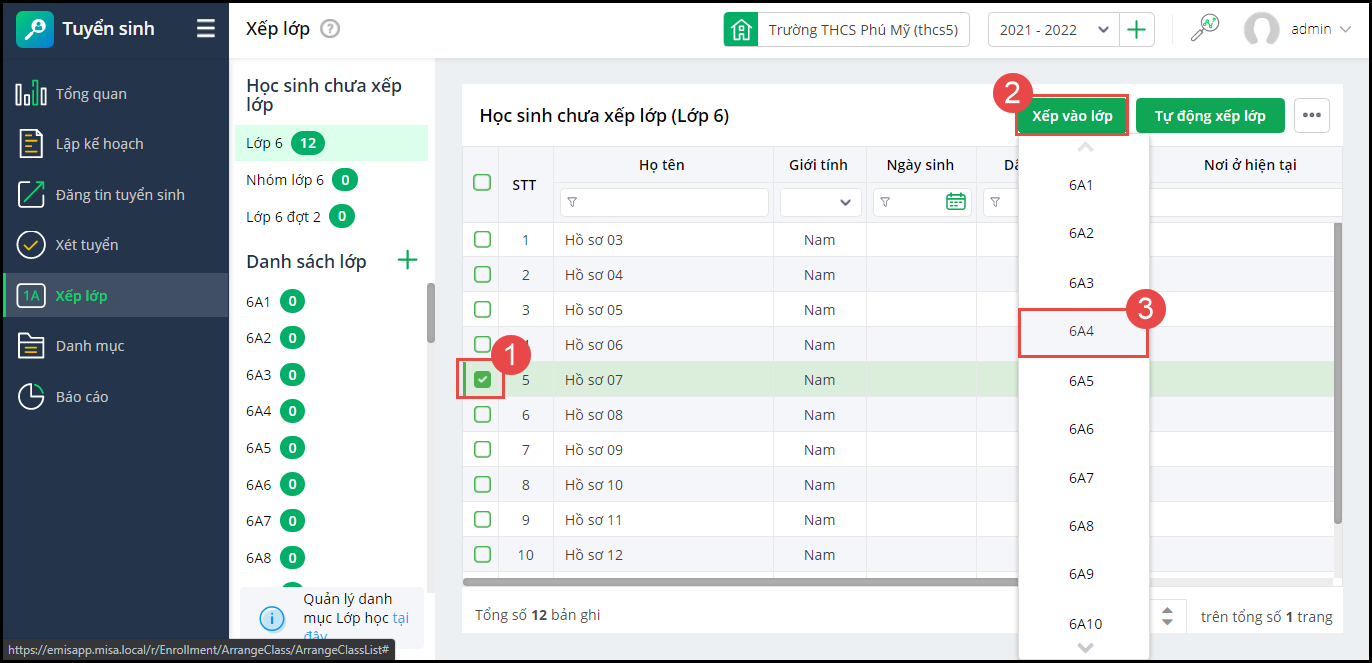Check the box for Hồ sơ 03
This screenshot has width=1372, height=663.
coord(482,240)
